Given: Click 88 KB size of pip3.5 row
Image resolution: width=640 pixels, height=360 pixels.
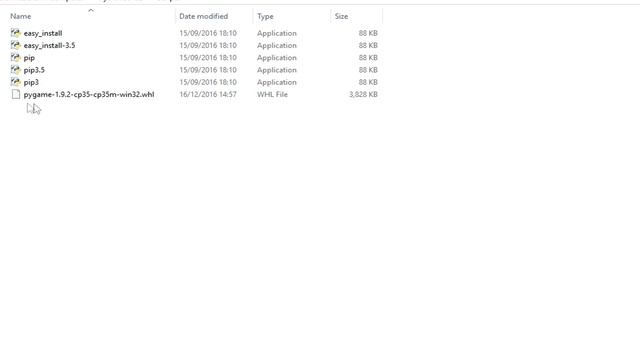Looking at the screenshot, I should [x=368, y=70].
